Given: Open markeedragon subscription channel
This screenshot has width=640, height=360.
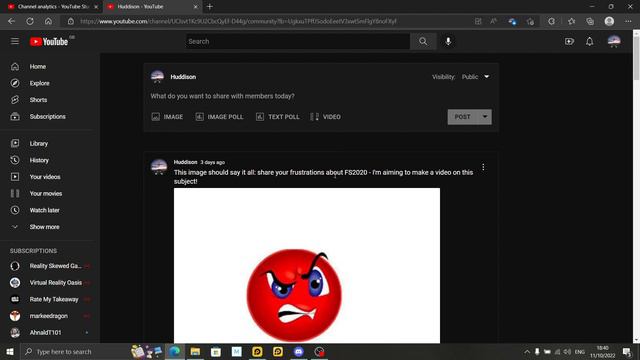Looking at the screenshot, I should 50,316.
